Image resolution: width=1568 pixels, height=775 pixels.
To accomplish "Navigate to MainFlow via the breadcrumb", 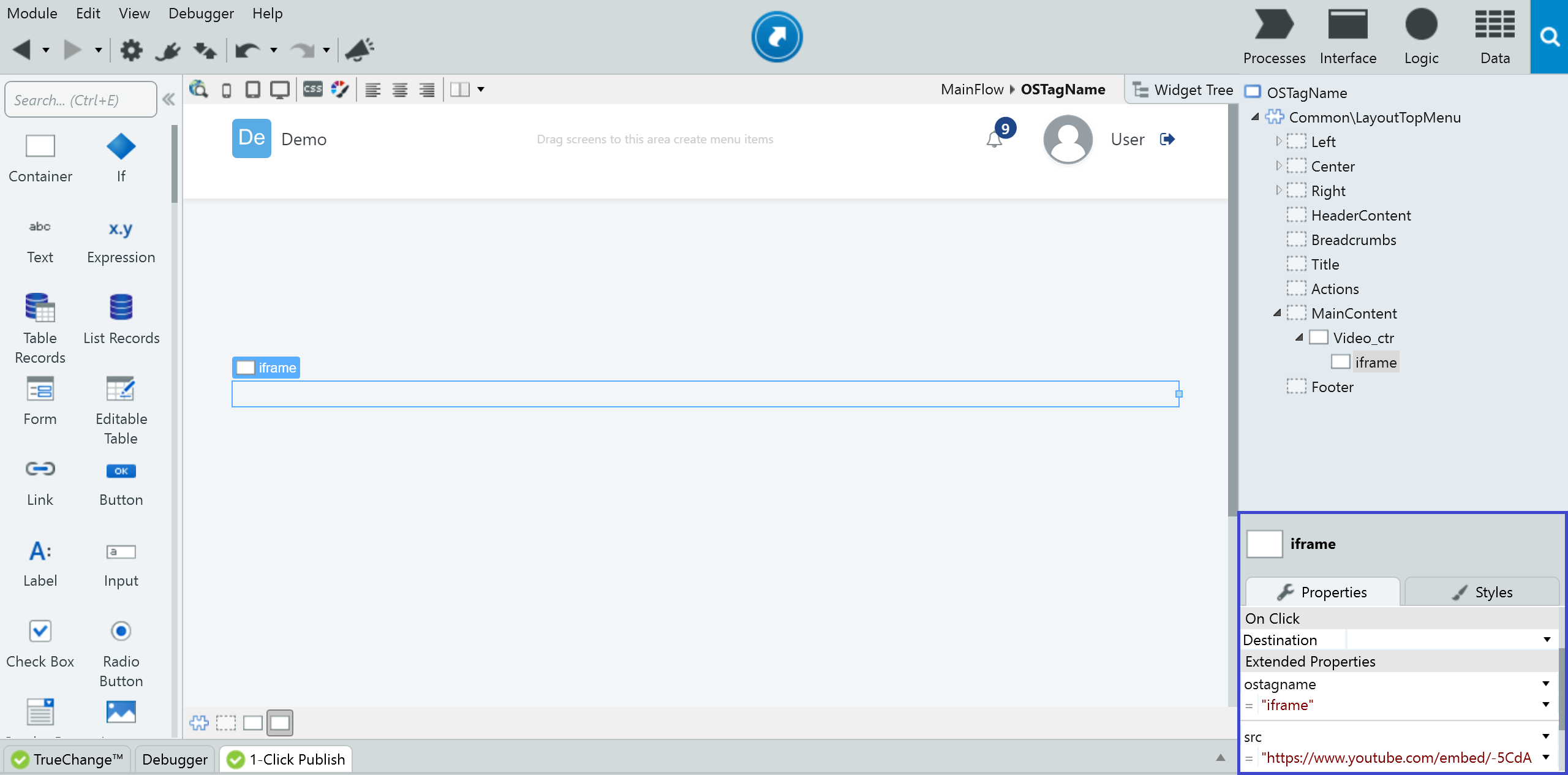I will pos(971,89).
